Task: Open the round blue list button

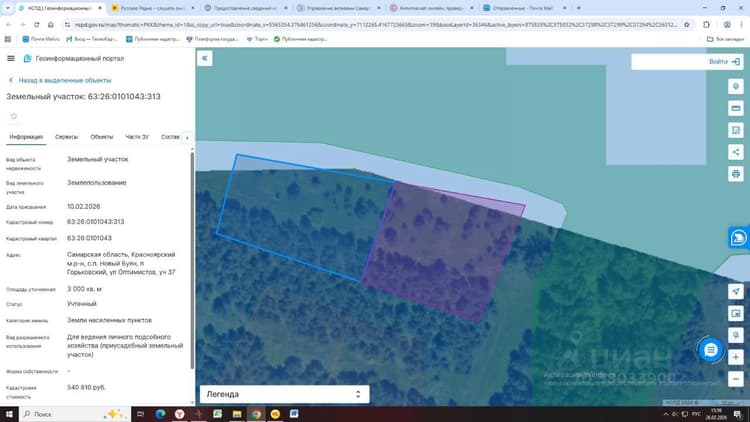Action: (710, 350)
